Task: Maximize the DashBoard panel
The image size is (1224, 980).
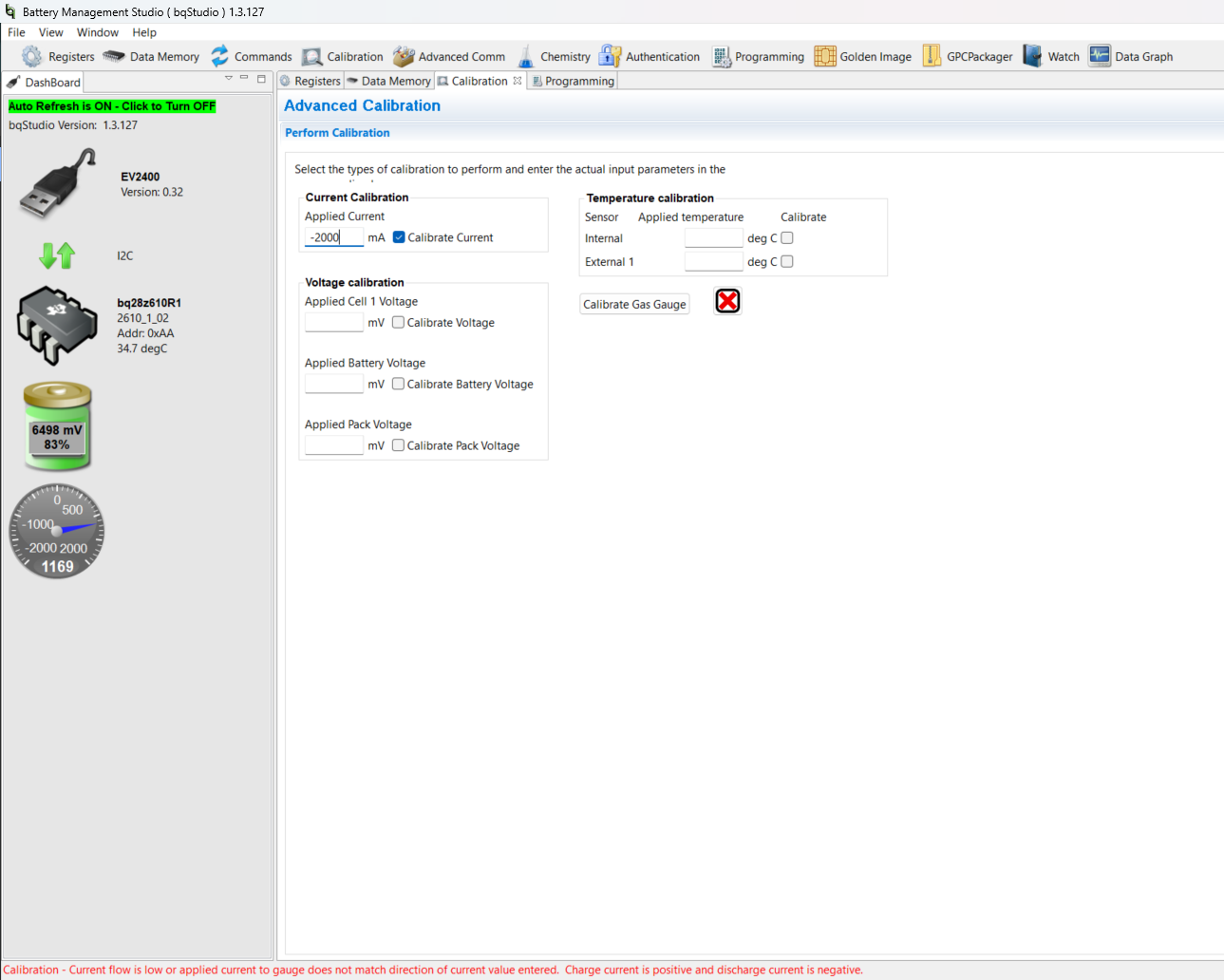Action: click(261, 79)
